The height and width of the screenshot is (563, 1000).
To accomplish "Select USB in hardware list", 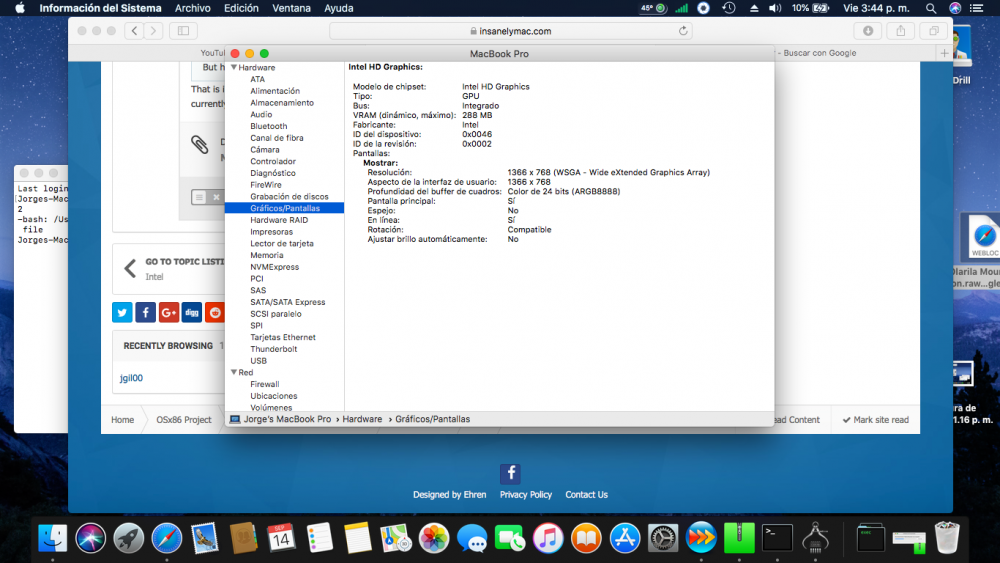I will click(258, 361).
